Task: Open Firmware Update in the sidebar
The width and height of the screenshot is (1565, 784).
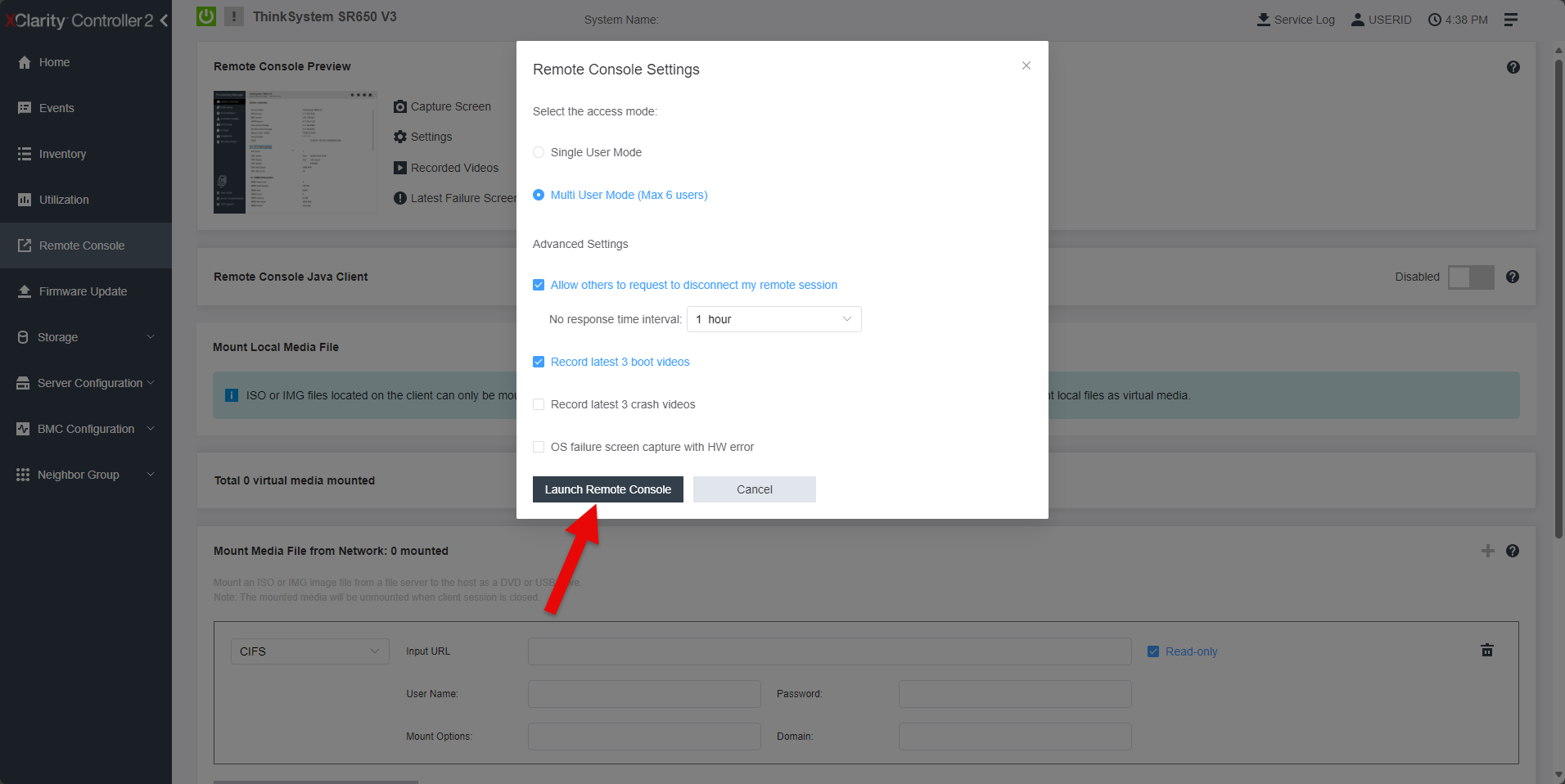Action: coord(83,291)
